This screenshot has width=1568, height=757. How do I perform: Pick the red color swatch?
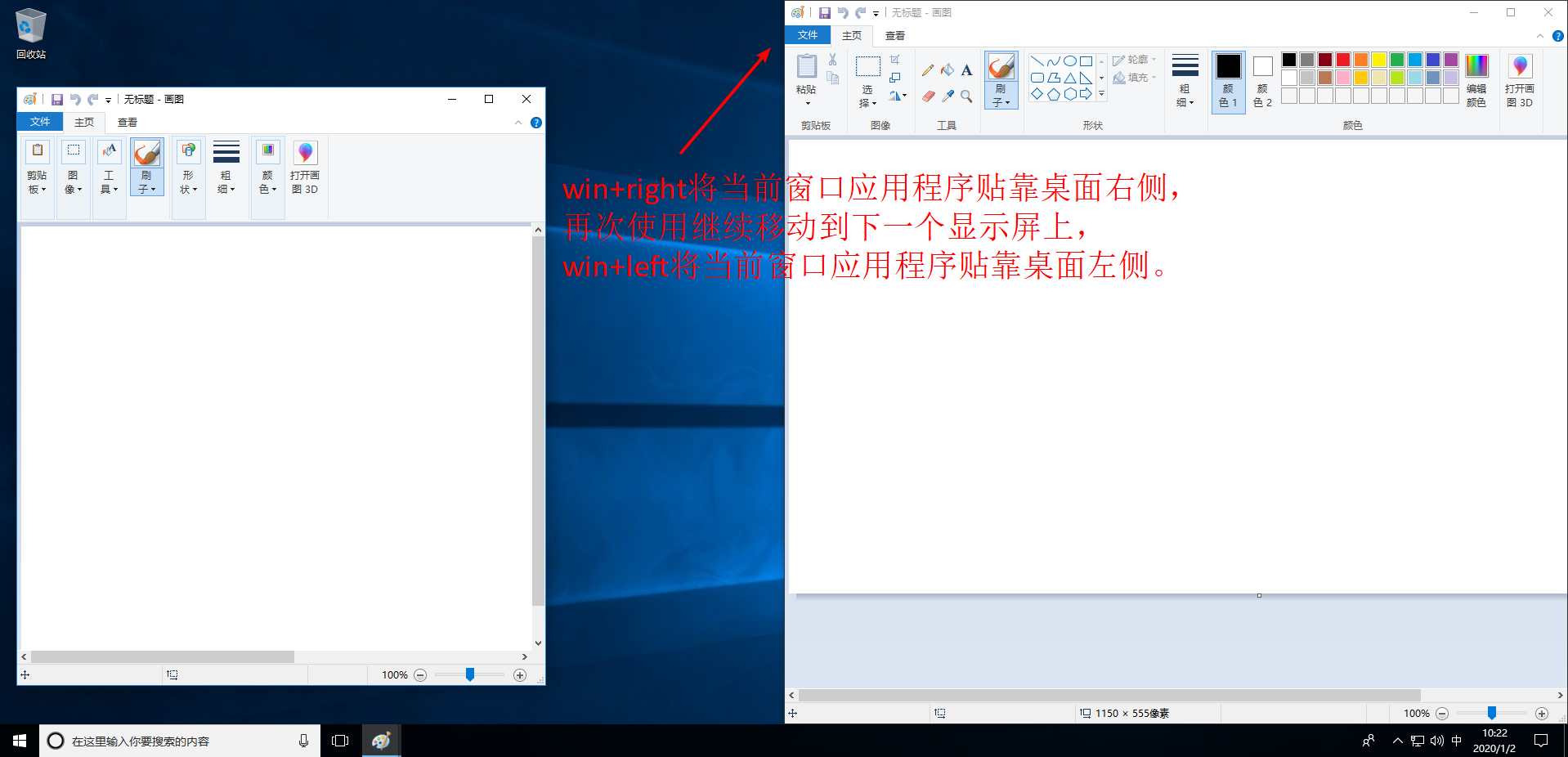tap(1343, 60)
